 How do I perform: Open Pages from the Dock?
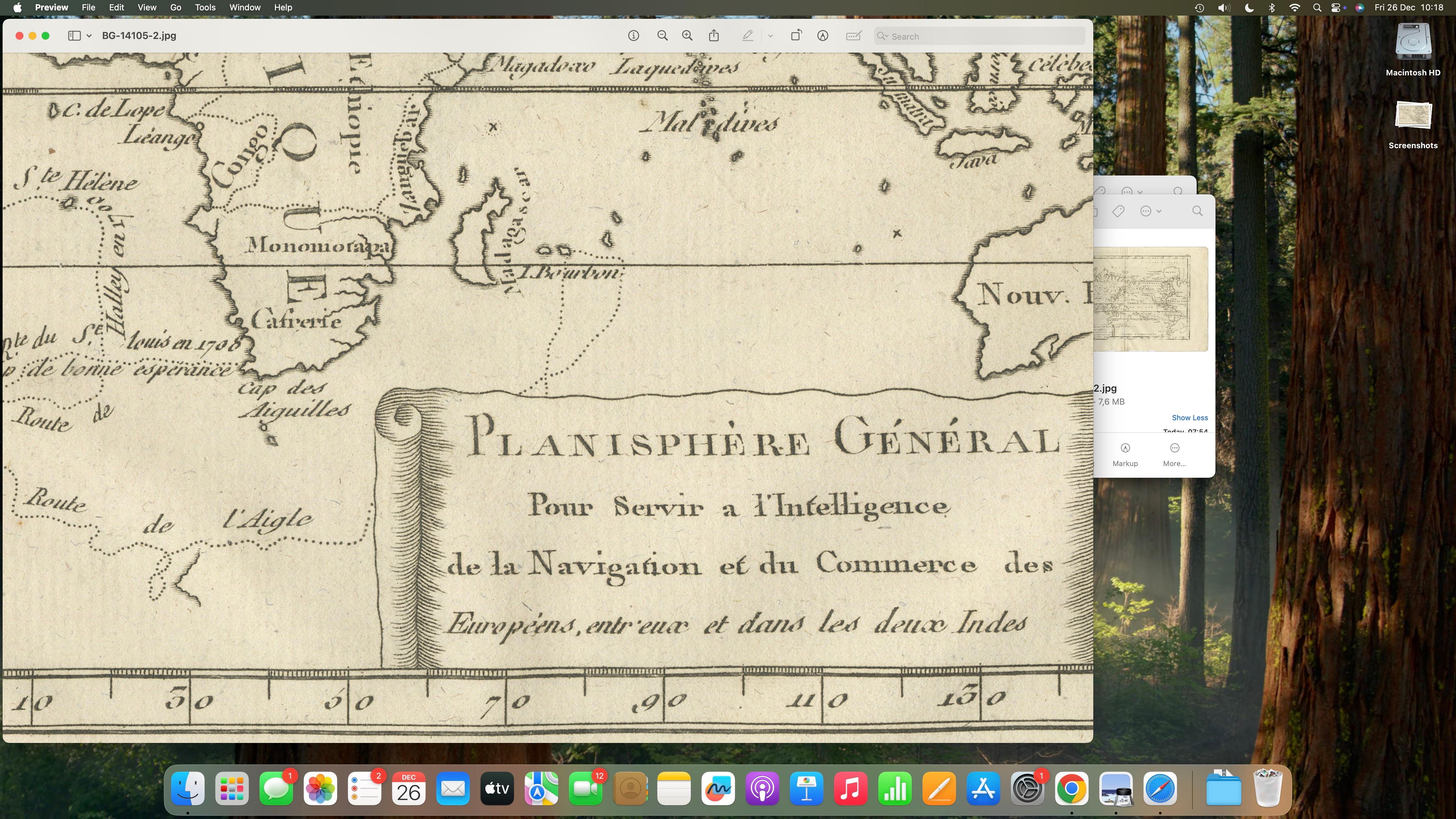(x=939, y=788)
